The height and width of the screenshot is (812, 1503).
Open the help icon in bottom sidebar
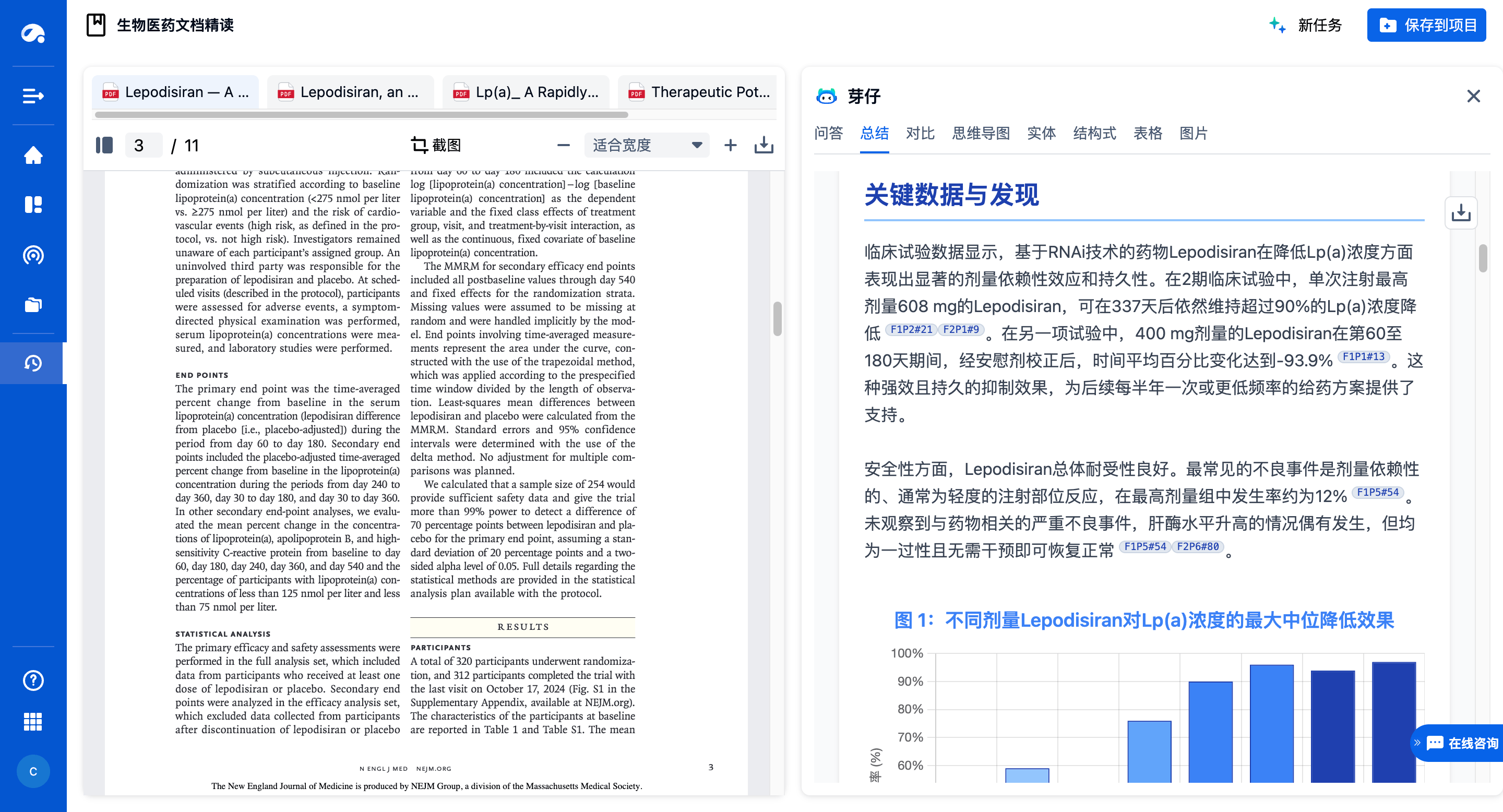33,680
